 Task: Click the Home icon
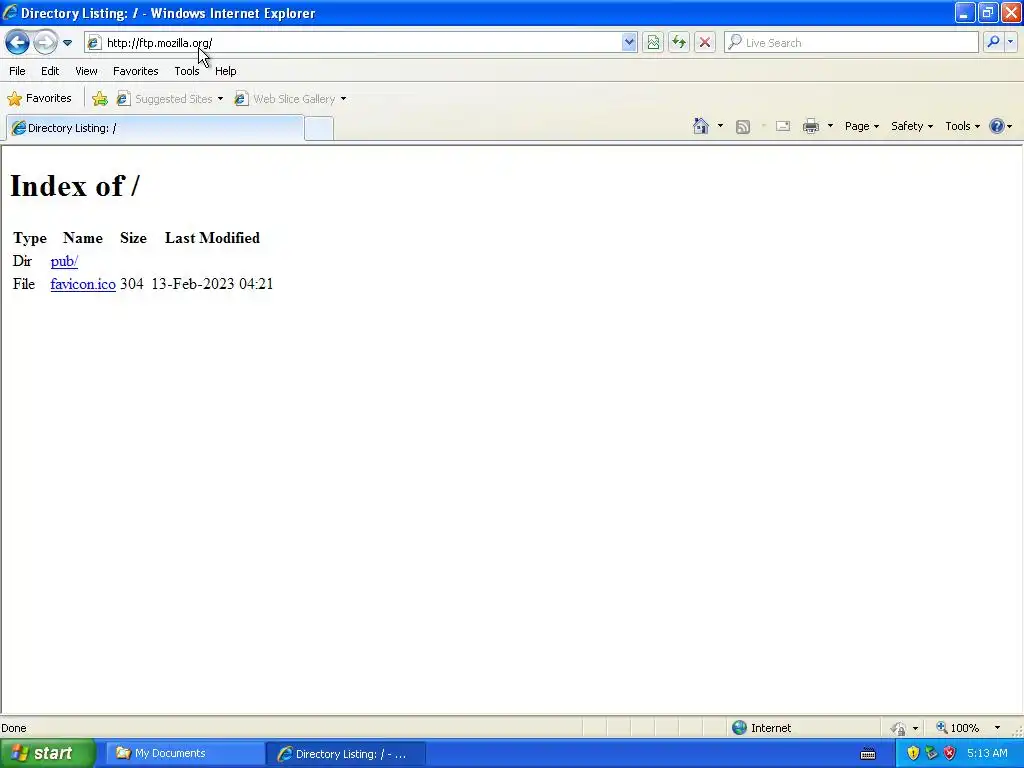pyautogui.click(x=701, y=126)
